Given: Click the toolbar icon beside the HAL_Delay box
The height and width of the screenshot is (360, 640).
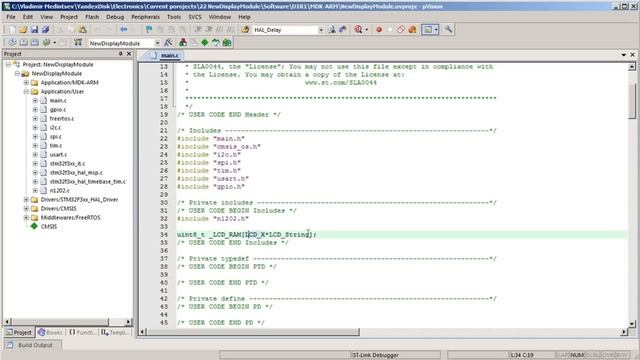Looking at the screenshot, I should click(331, 29).
